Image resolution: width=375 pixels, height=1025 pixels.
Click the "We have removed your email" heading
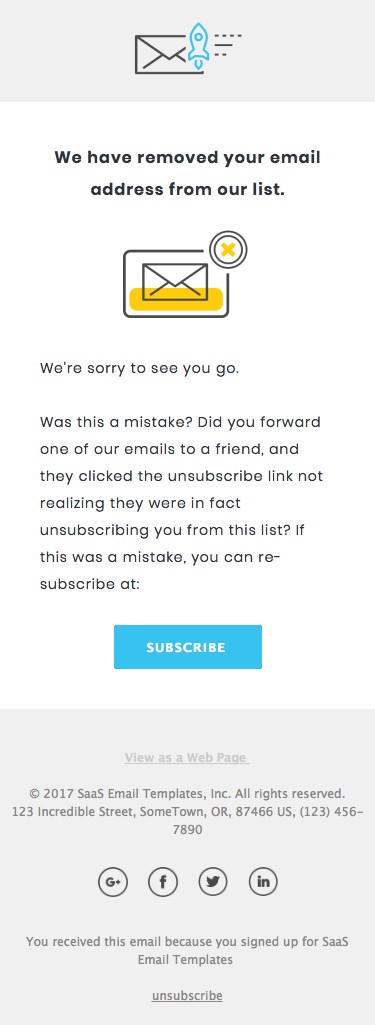click(188, 158)
